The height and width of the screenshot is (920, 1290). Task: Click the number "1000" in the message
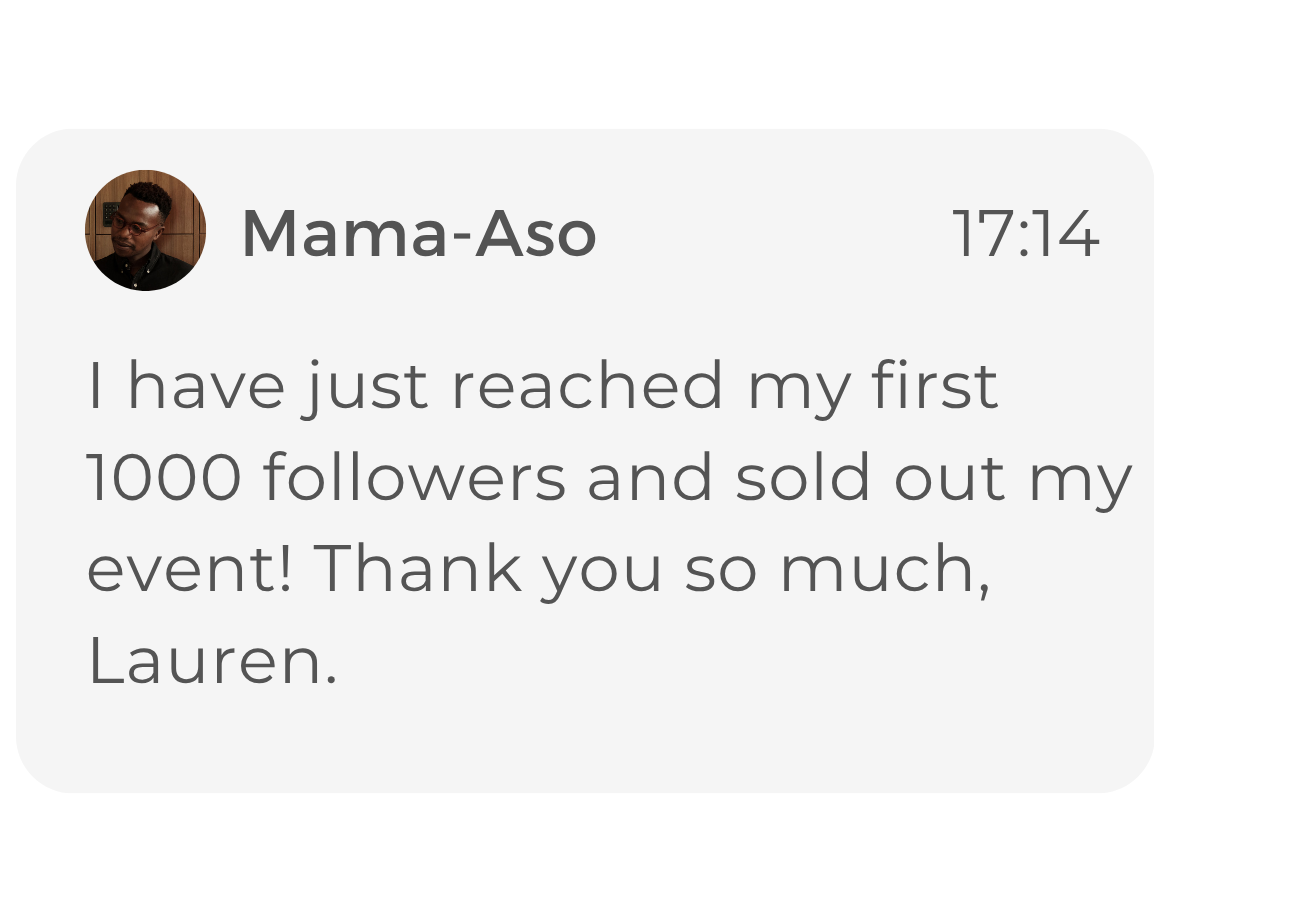(164, 478)
